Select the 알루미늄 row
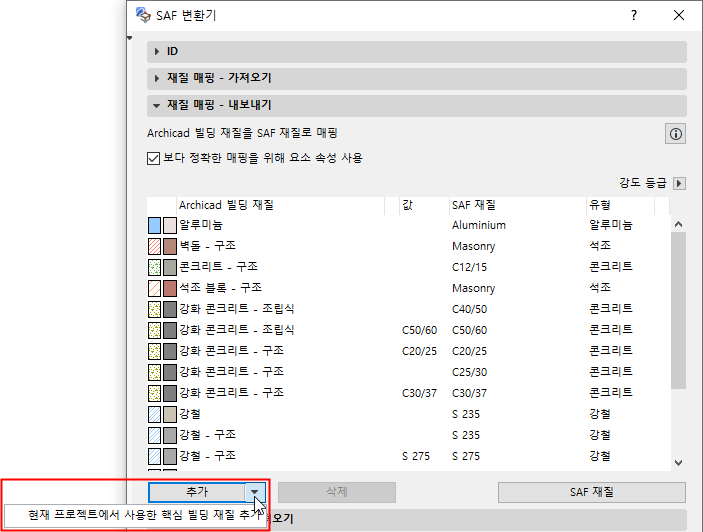This screenshot has height=532, width=703. (408, 225)
